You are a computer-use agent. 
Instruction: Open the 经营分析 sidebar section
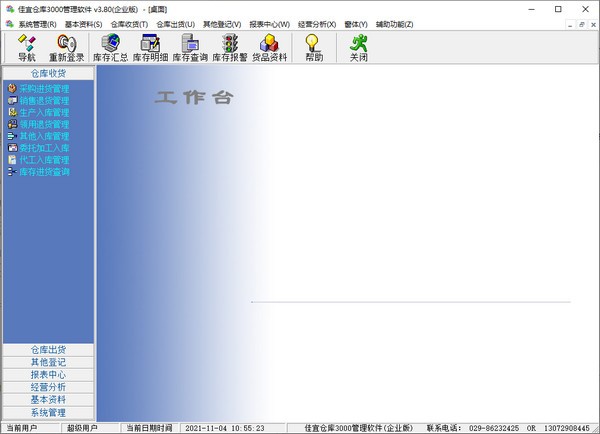[x=48, y=387]
